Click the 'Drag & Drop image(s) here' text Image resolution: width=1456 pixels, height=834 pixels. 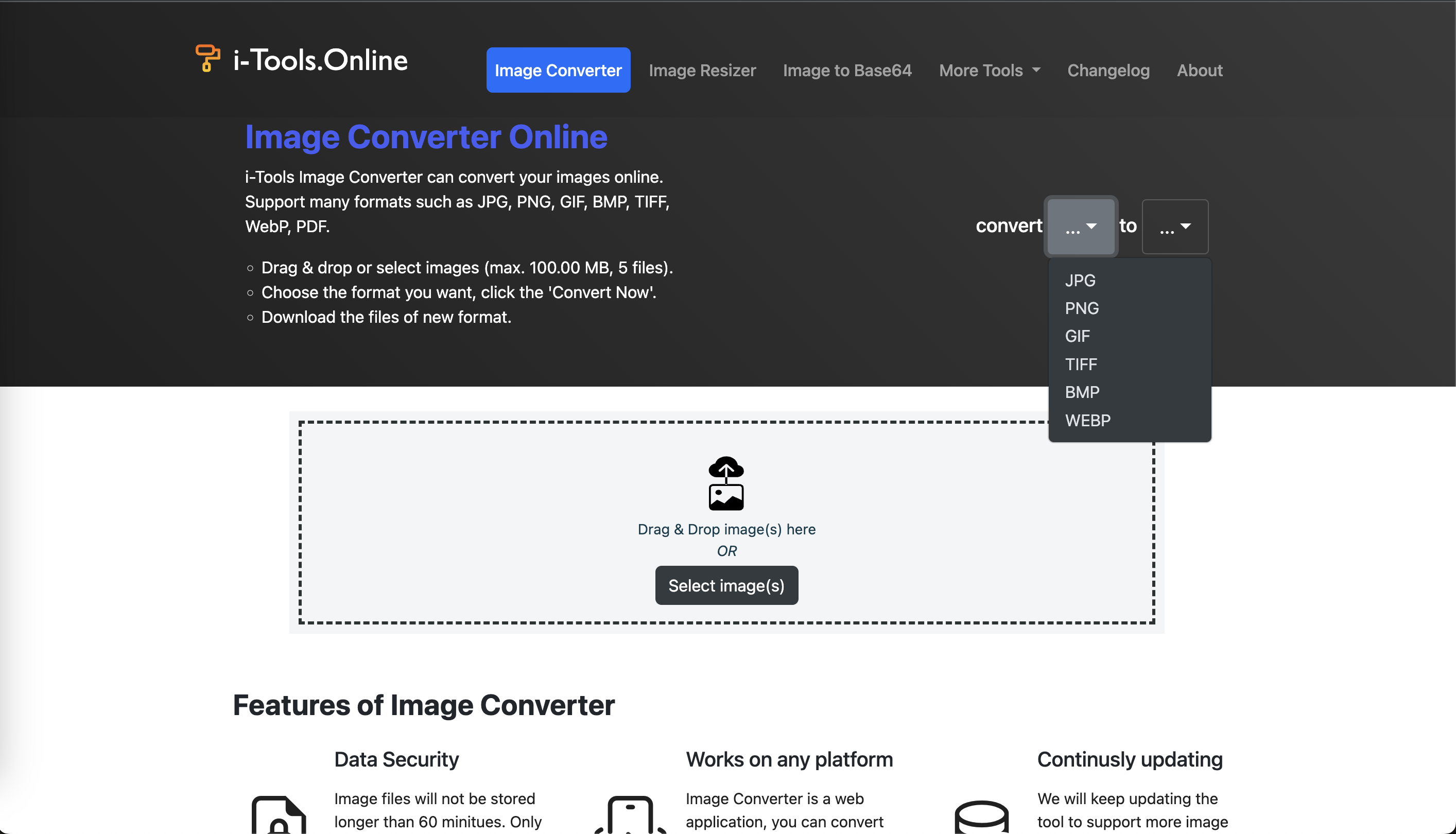point(726,529)
